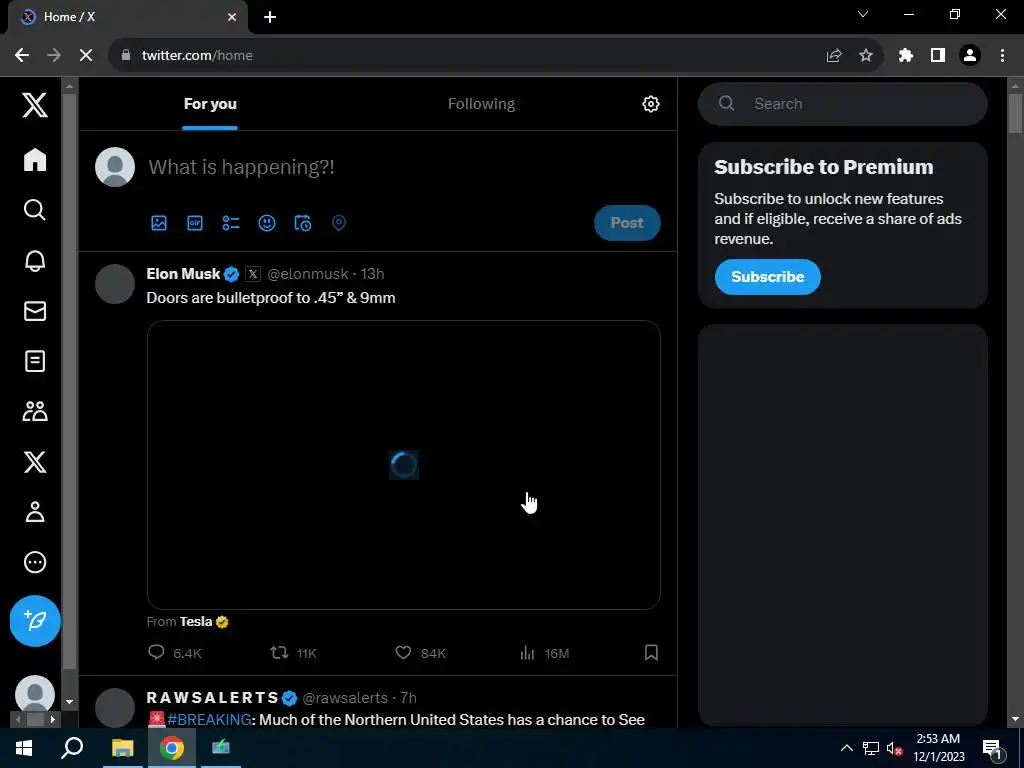Click the loading video thumbnail

[x=404, y=465]
